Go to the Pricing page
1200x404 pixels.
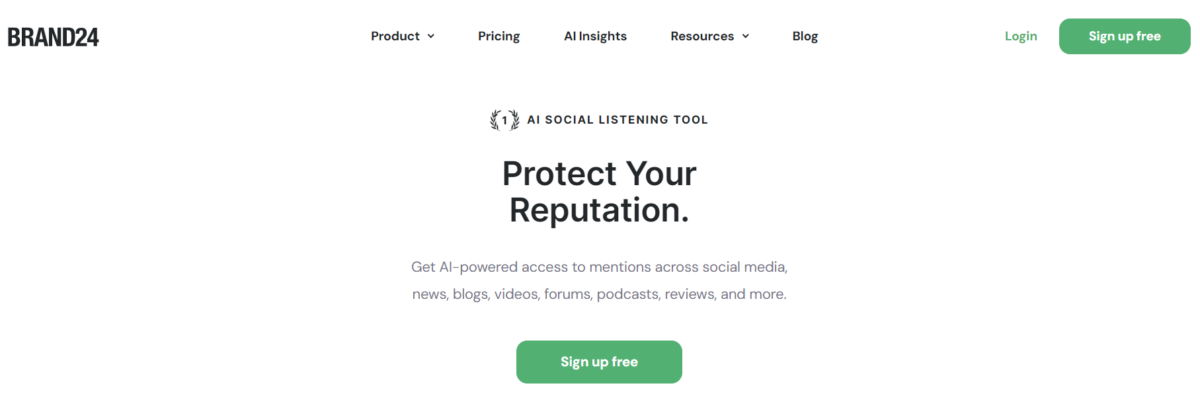(499, 36)
